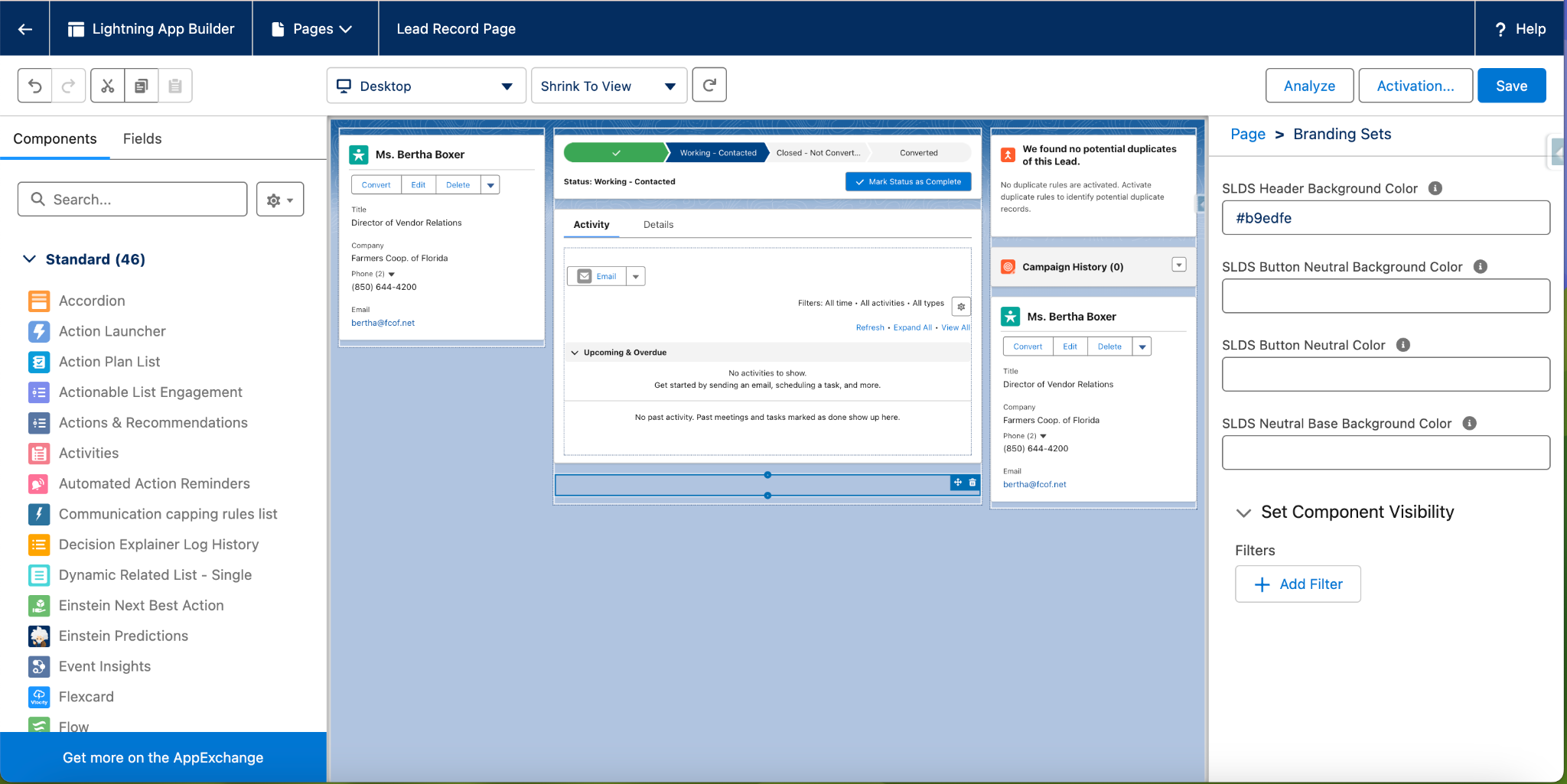Open the Campaign History dropdown arrow
This screenshot has height=784, width=1567.
(x=1179, y=265)
